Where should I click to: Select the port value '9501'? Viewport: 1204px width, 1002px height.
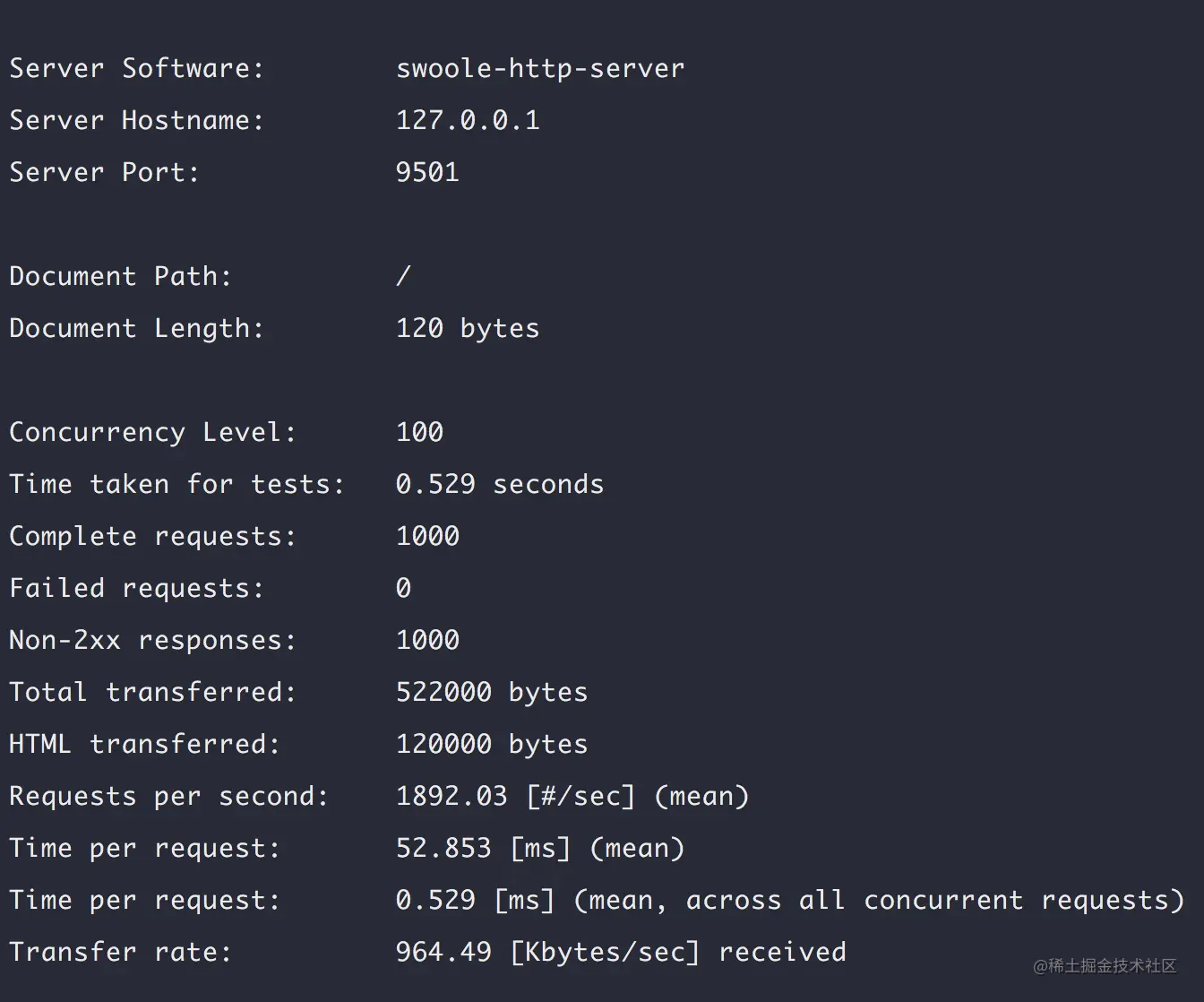click(427, 172)
